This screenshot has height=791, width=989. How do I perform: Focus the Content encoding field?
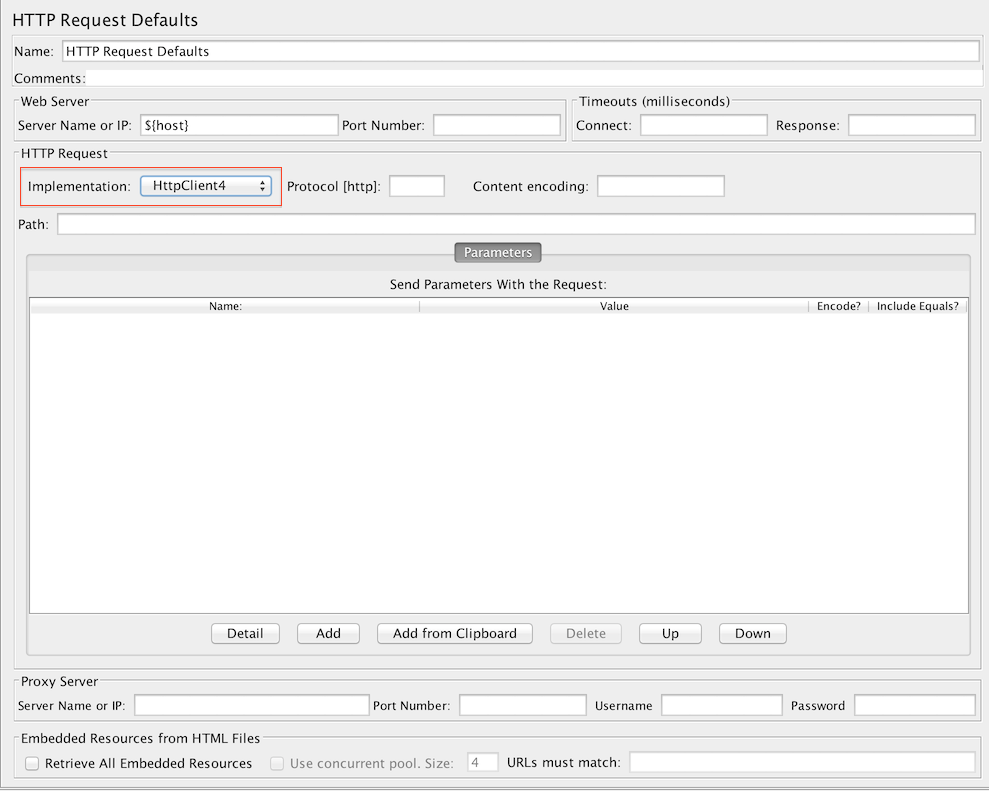(x=660, y=186)
